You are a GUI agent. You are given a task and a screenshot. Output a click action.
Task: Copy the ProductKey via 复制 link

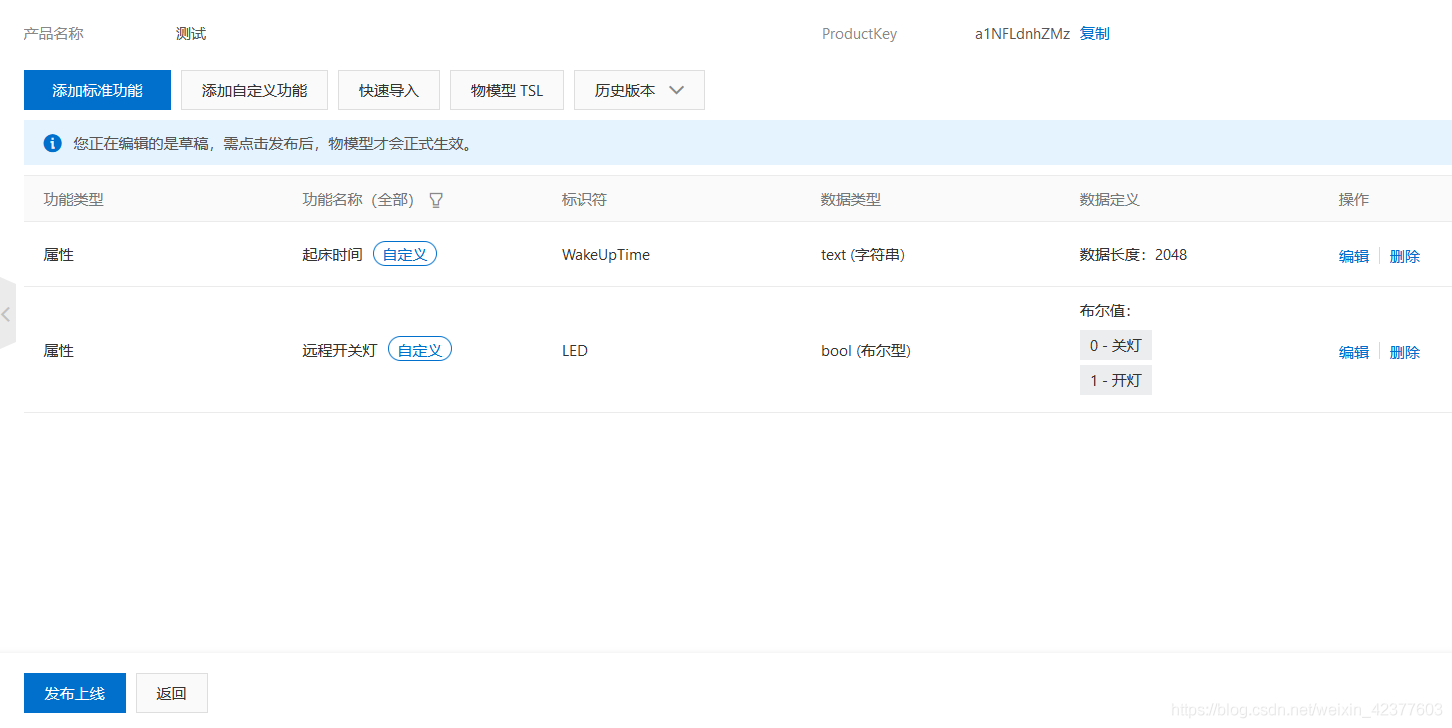point(1094,34)
